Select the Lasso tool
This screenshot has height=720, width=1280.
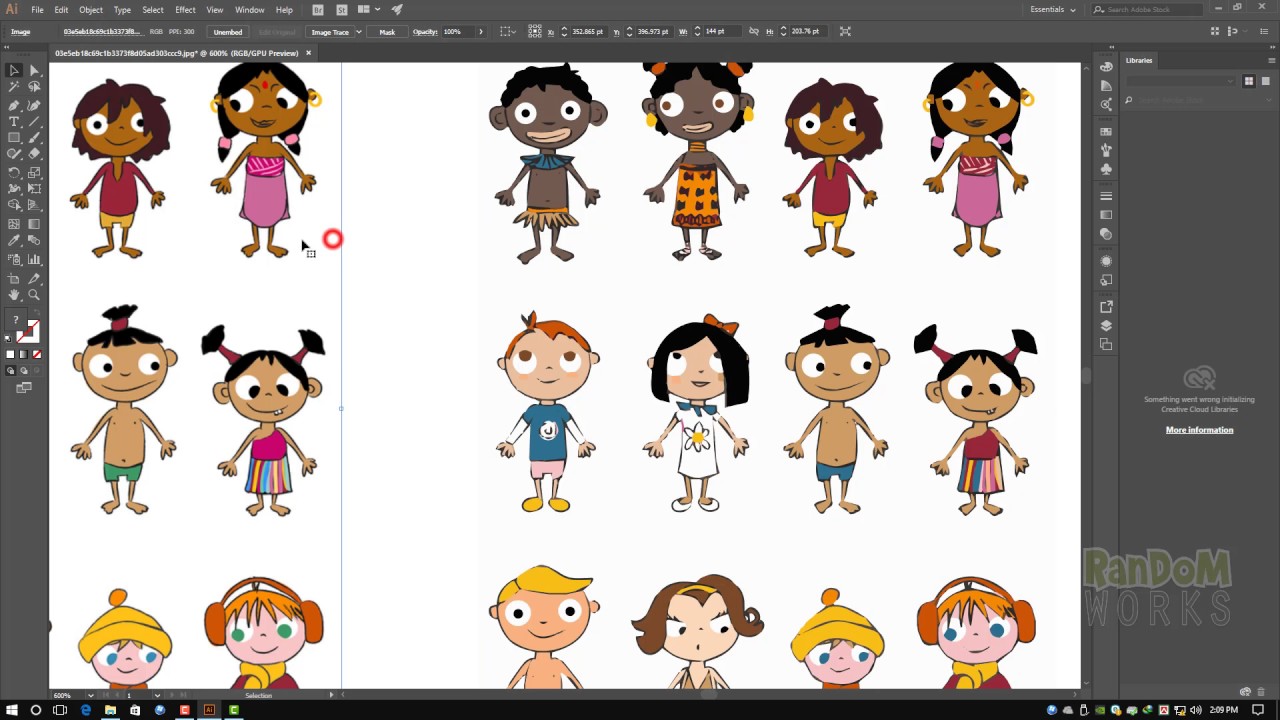[34, 87]
